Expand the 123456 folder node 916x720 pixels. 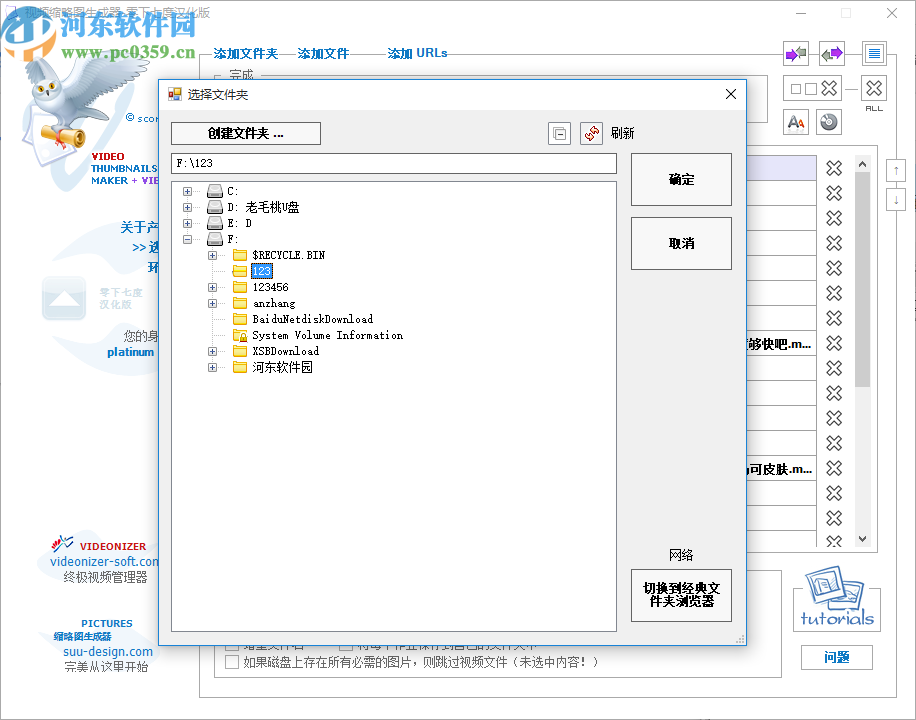point(211,287)
